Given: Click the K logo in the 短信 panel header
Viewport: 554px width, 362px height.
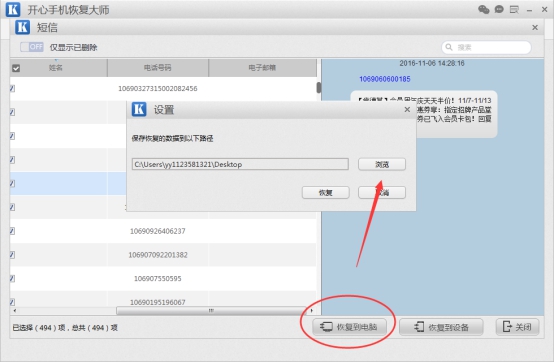Looking at the screenshot, I should [x=22, y=27].
